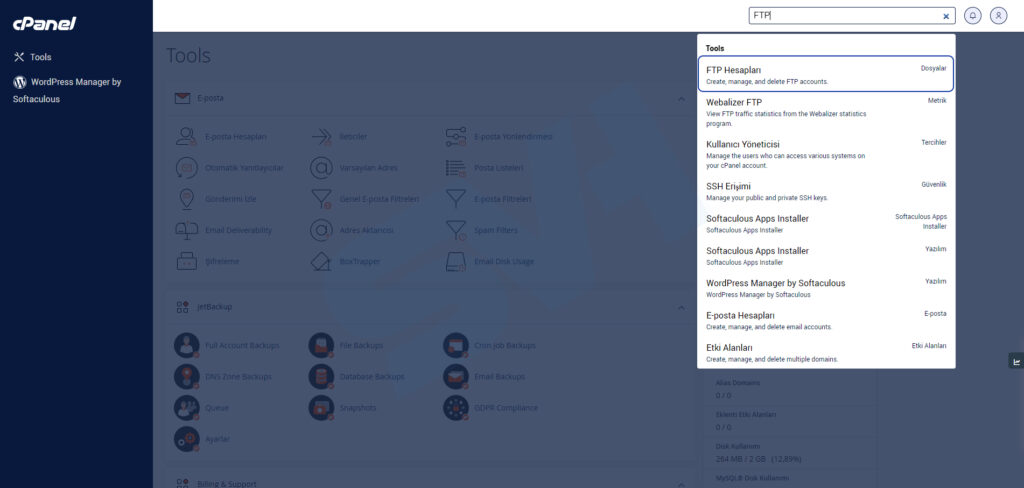Open Spam Filters link text
The width and height of the screenshot is (1024, 488).
coord(496,230)
